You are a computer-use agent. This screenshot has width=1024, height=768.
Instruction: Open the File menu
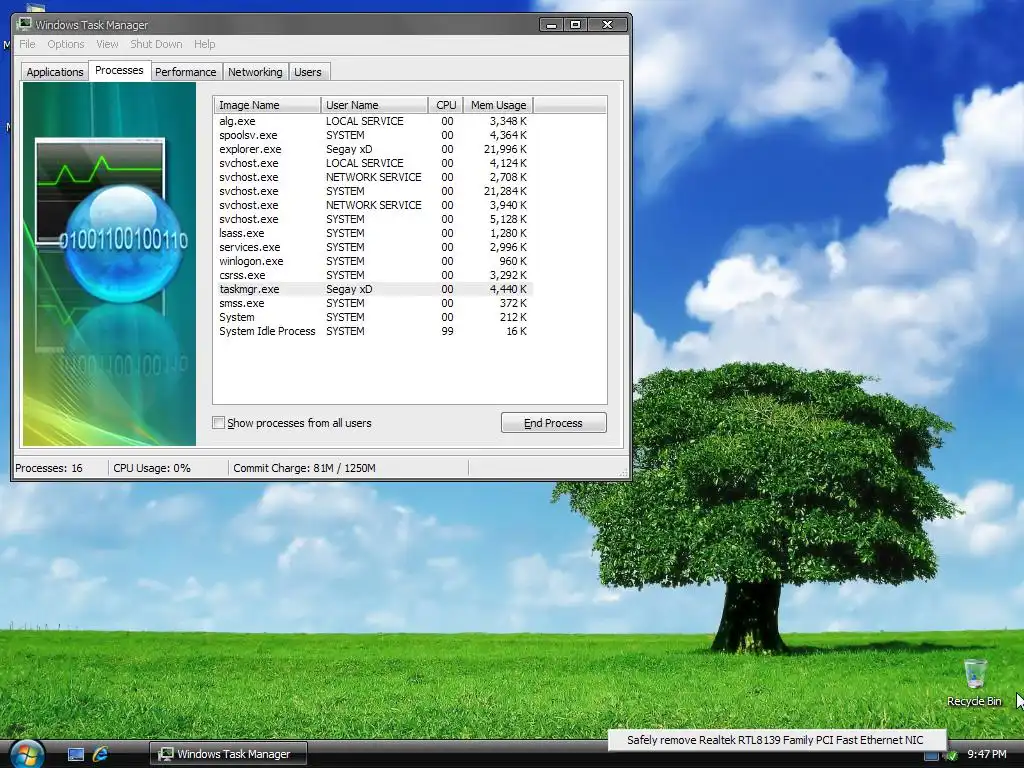[27, 44]
